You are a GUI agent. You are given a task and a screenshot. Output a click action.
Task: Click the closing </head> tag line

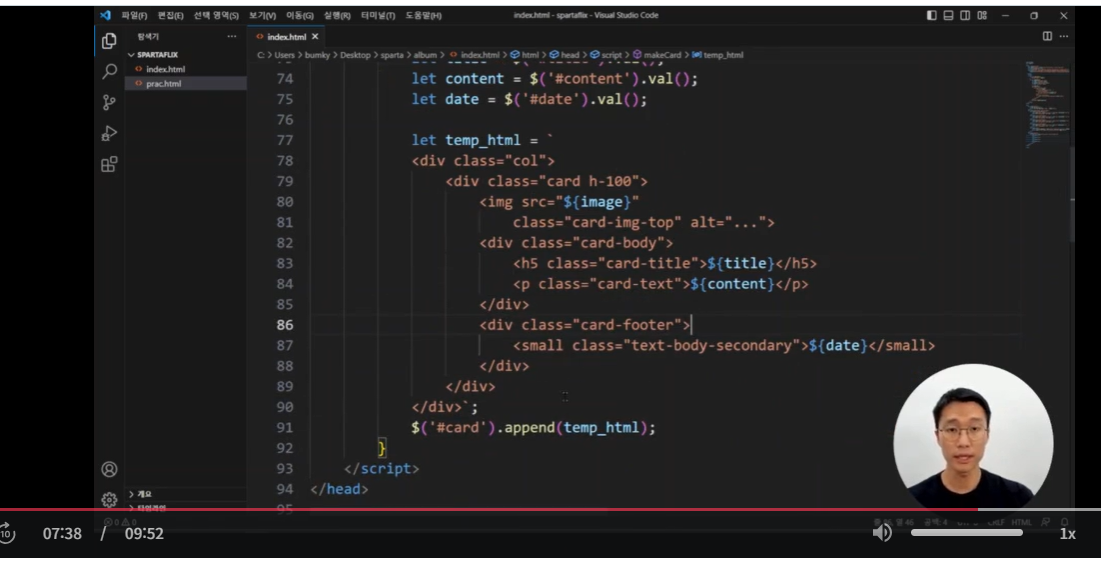pos(338,489)
